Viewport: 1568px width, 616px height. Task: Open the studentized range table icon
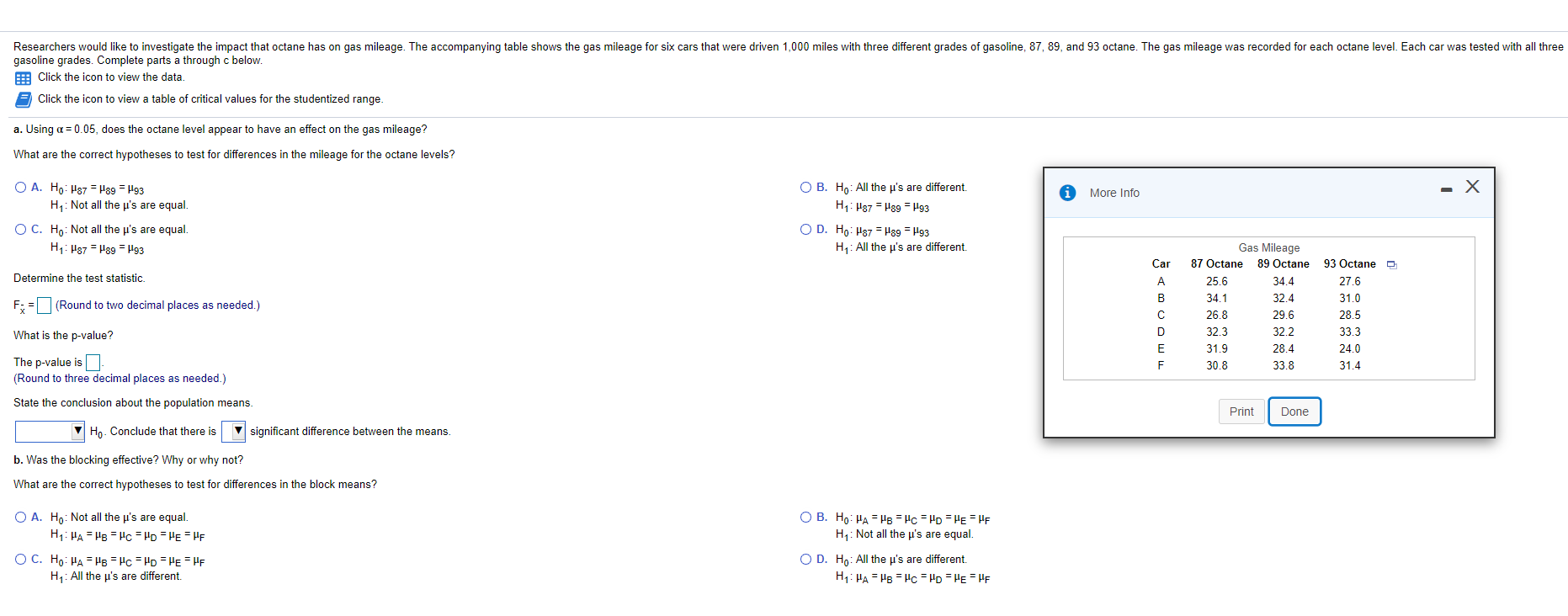[x=24, y=99]
